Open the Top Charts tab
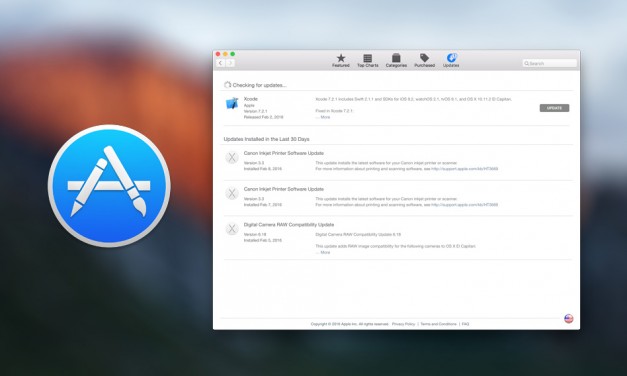The image size is (627, 376). click(x=367, y=60)
